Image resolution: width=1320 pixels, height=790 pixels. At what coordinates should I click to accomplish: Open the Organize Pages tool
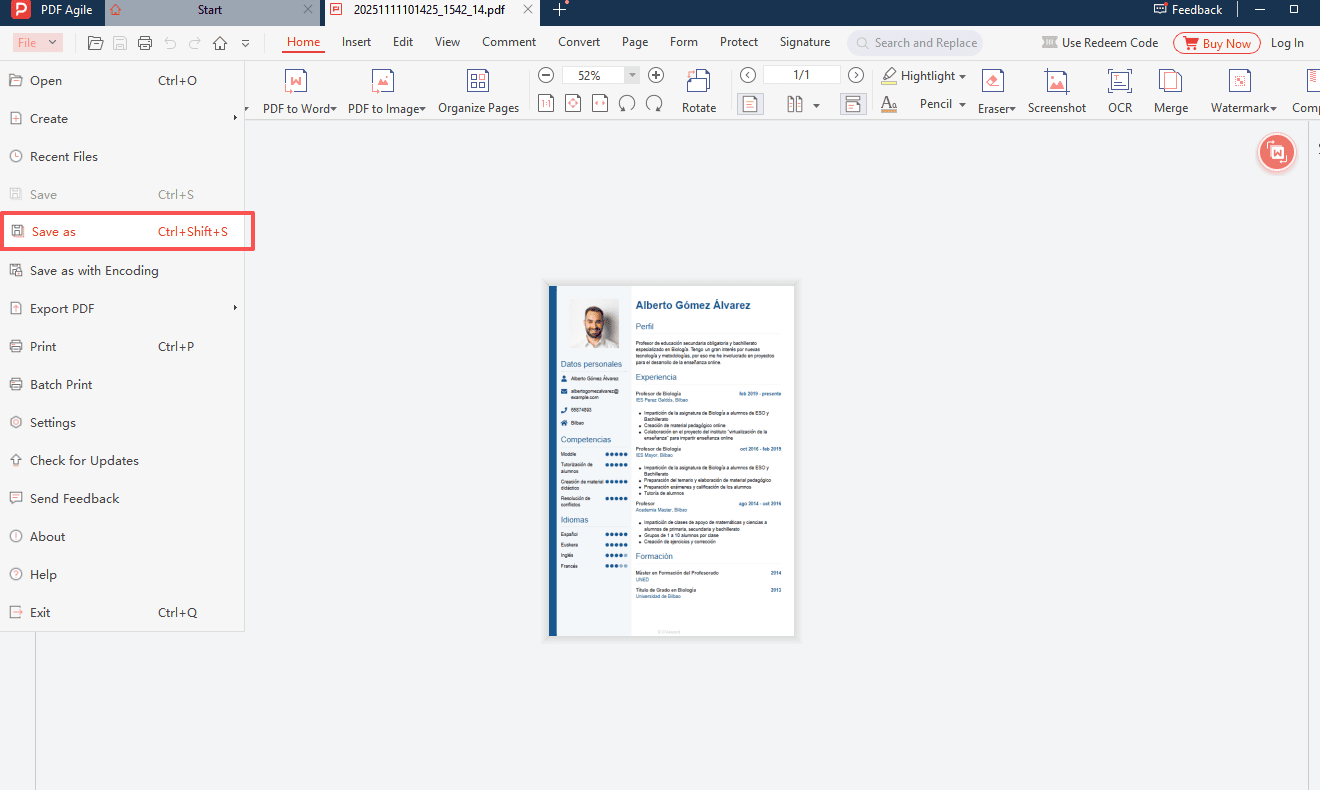(477, 88)
